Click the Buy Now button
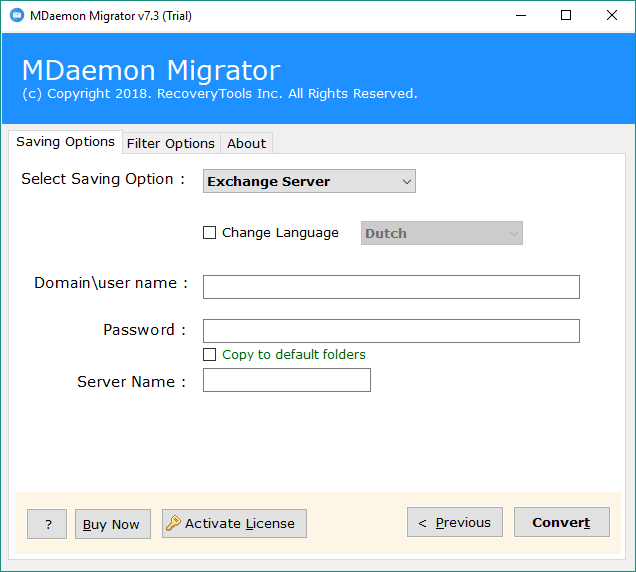This screenshot has width=636, height=572. [x=113, y=524]
